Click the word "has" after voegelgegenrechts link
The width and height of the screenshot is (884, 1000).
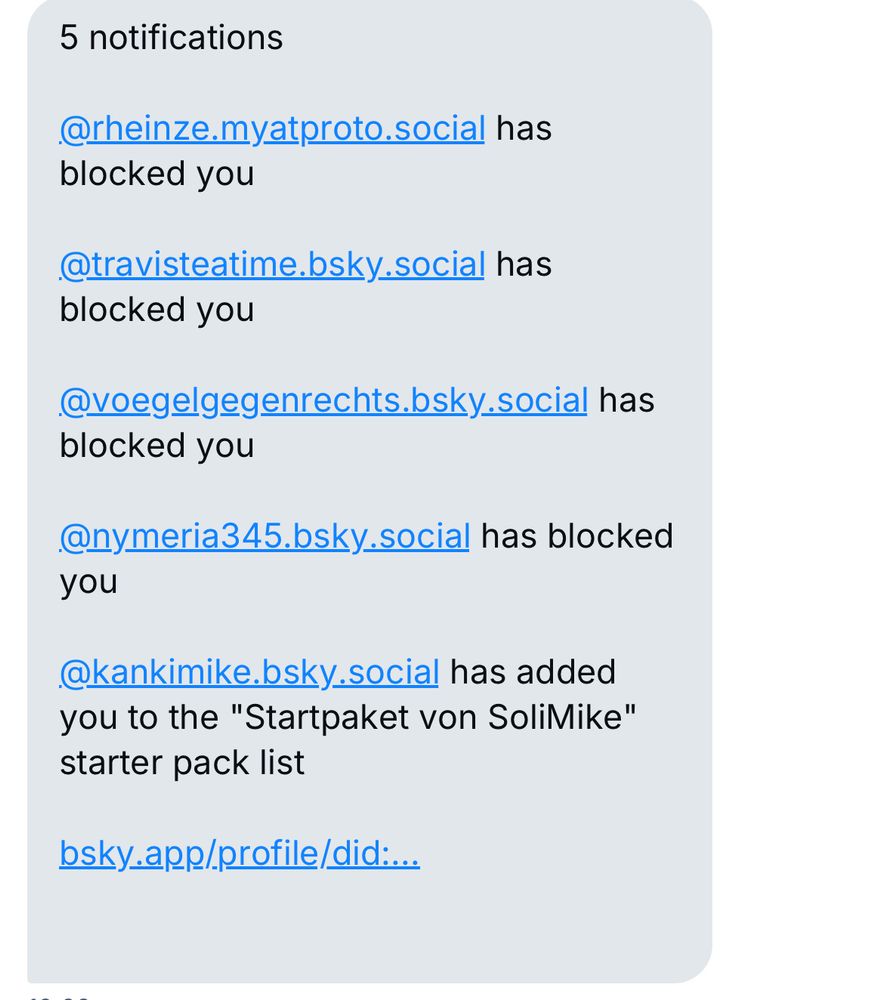[626, 400]
